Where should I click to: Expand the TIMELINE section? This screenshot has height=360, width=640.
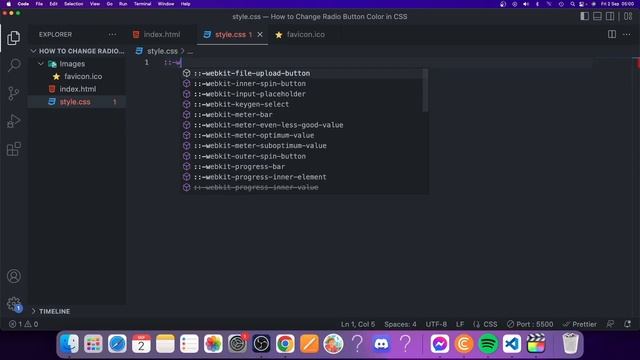click(x=77, y=311)
